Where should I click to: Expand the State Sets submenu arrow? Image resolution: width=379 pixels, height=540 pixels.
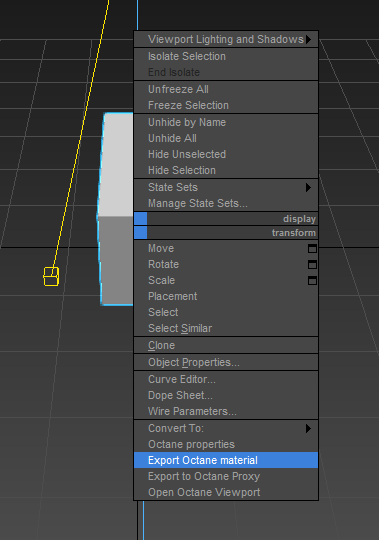click(x=308, y=187)
